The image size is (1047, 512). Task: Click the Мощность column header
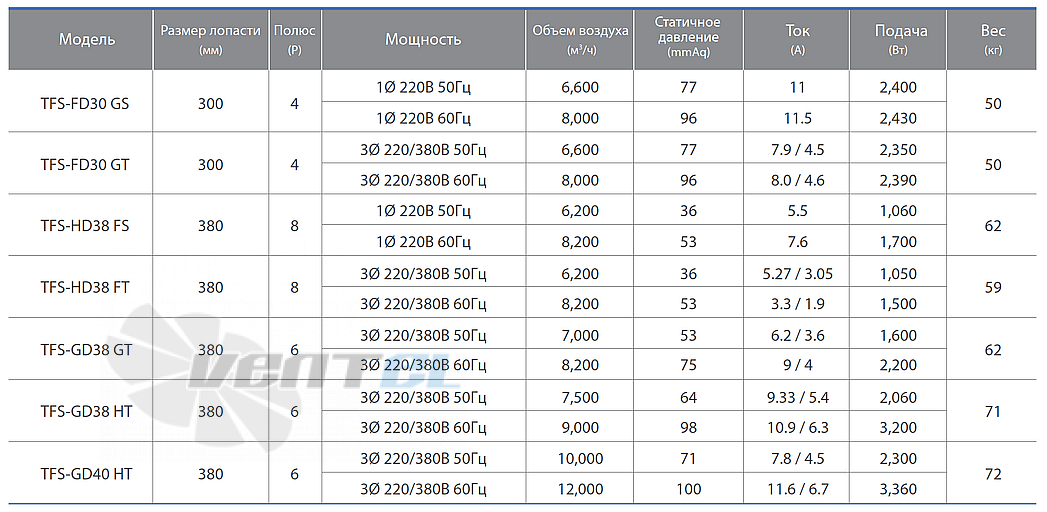click(x=423, y=39)
